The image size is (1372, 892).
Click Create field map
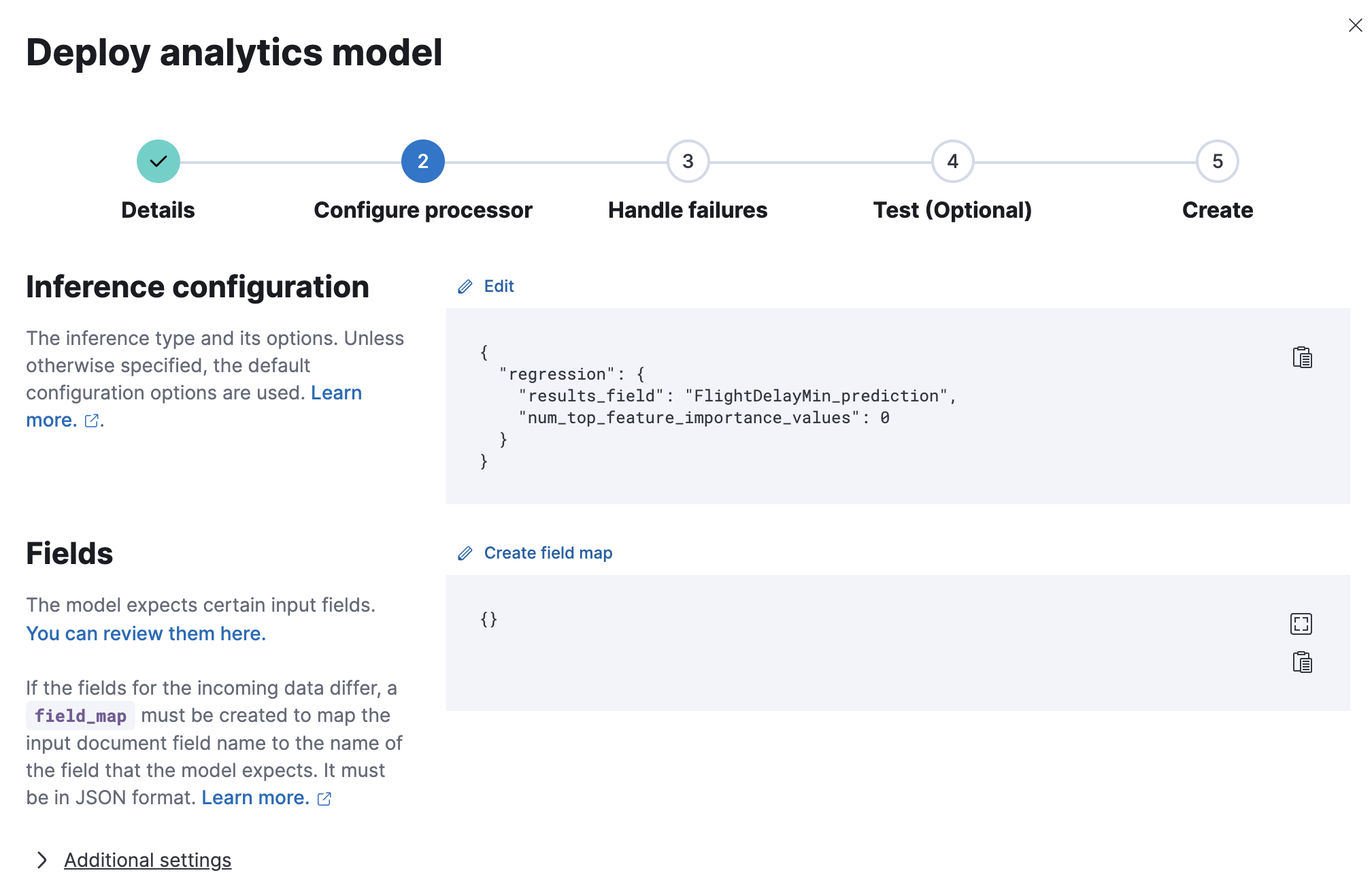[548, 553]
